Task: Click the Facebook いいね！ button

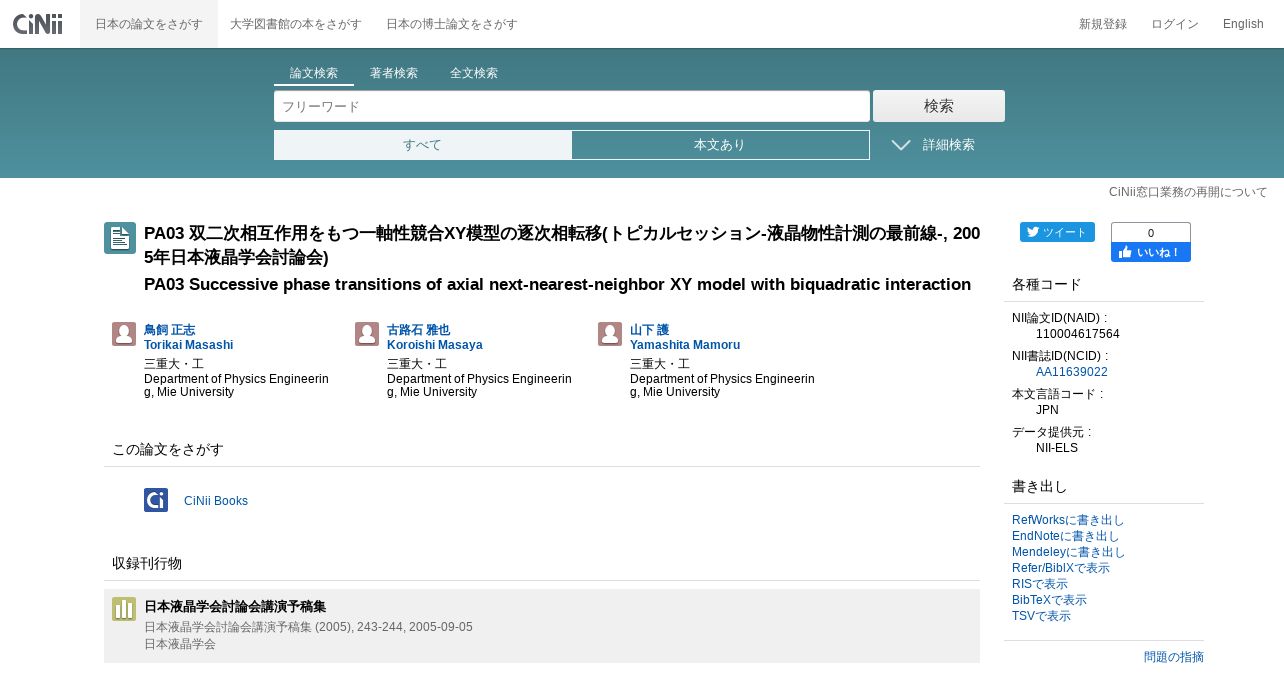Action: coord(1151,252)
